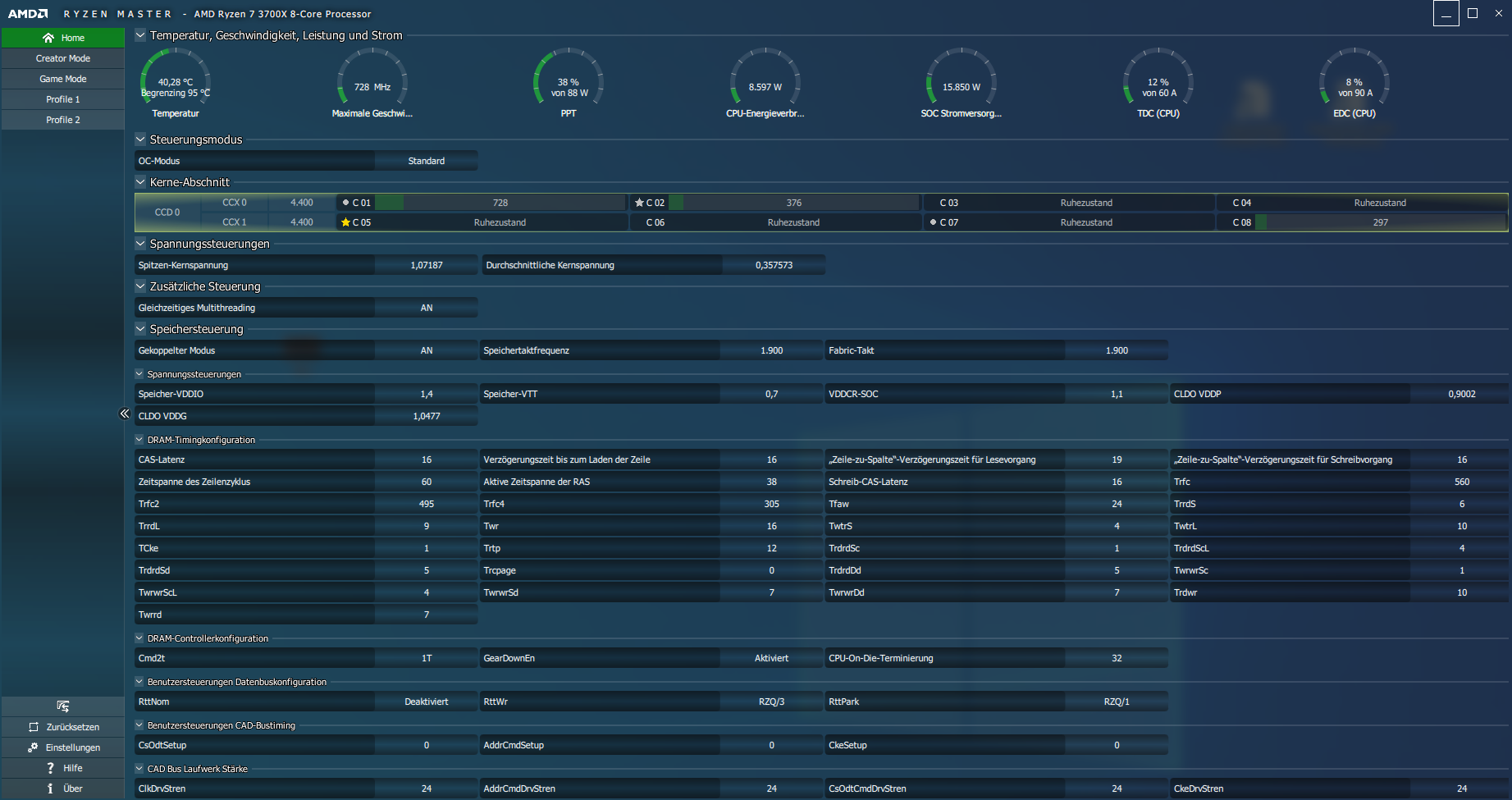Collapse the Kerne-Abschnitt section
This screenshot has width=1512, height=800.
click(x=140, y=182)
